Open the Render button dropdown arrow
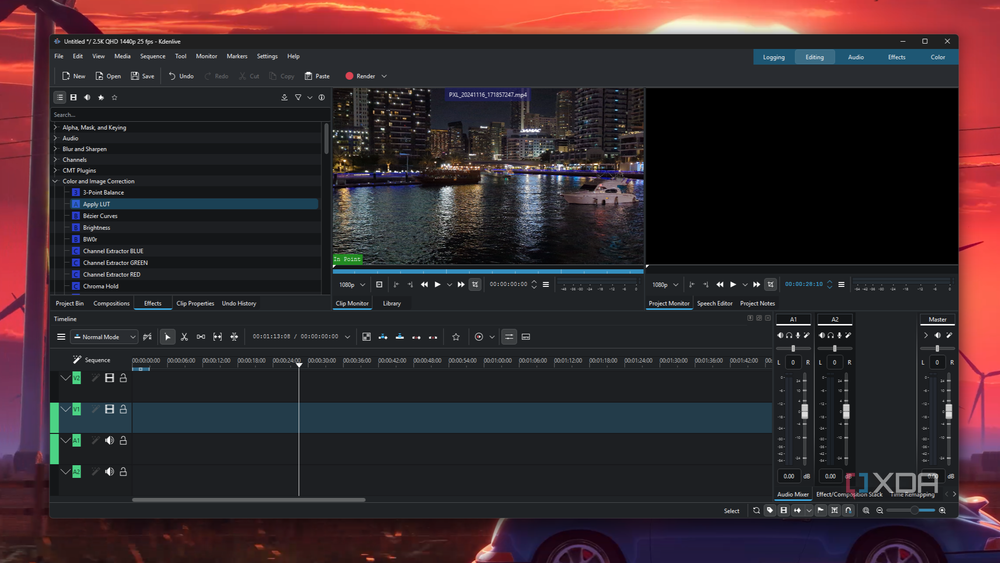The height and width of the screenshot is (563, 1000). pyautogui.click(x=384, y=76)
